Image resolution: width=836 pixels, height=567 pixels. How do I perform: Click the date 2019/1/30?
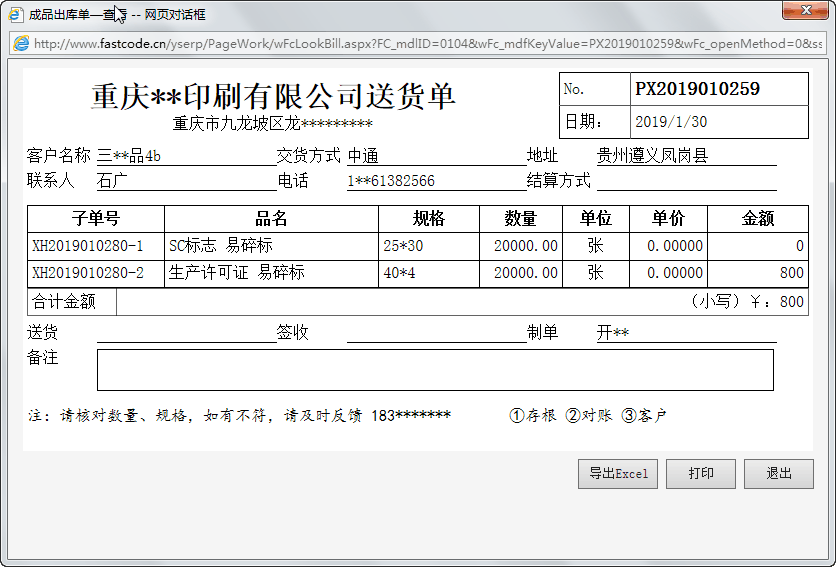click(671, 122)
